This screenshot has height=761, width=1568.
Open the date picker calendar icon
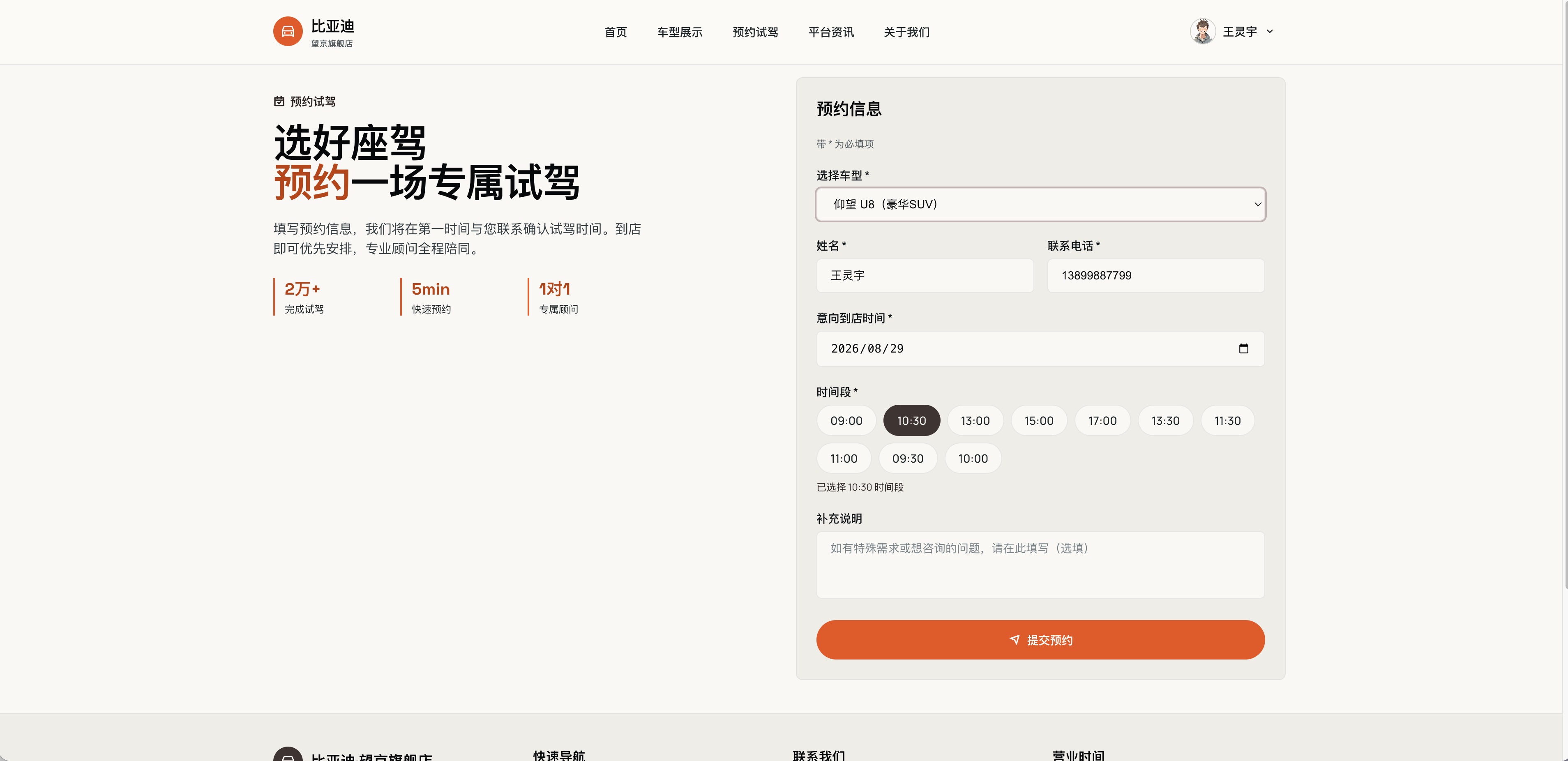[x=1243, y=348]
